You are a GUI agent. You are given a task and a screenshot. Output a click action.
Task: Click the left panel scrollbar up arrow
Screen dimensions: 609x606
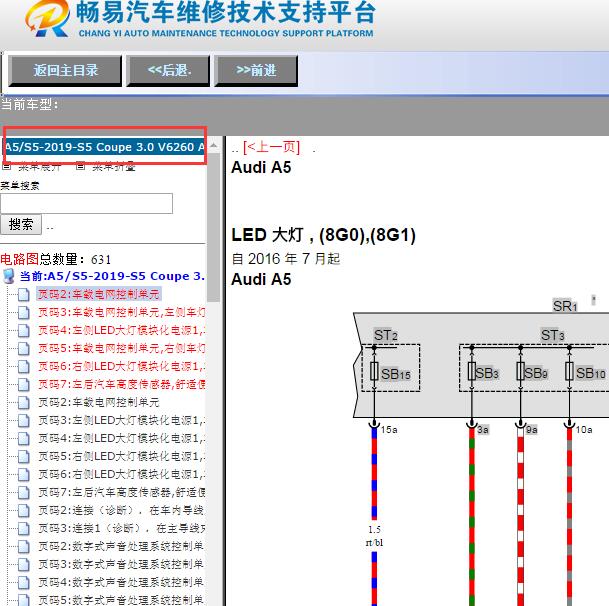[x=214, y=146]
